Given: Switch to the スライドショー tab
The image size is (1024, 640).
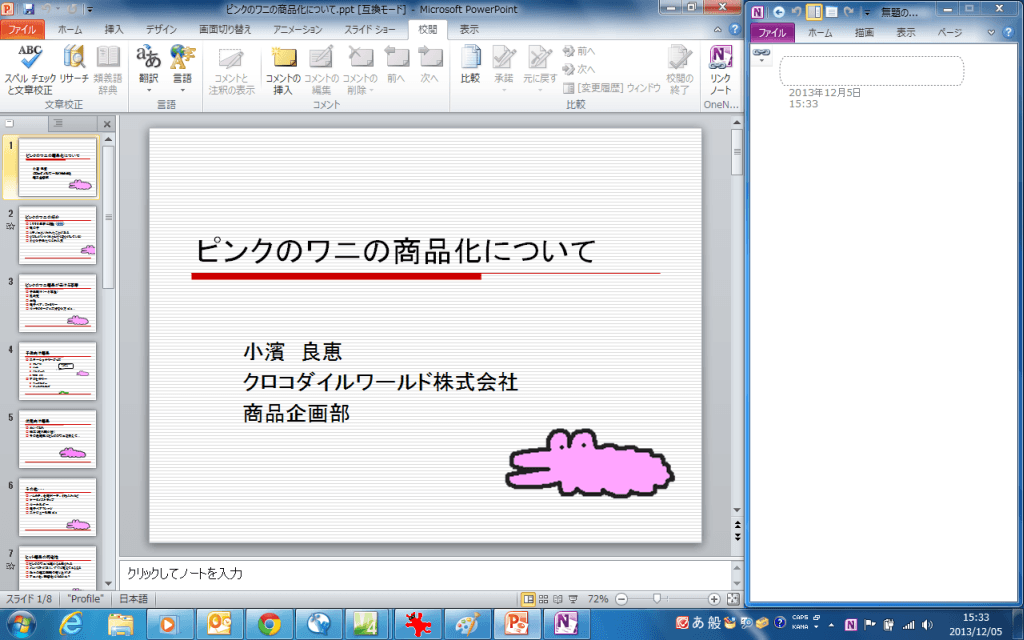Looking at the screenshot, I should [370, 29].
